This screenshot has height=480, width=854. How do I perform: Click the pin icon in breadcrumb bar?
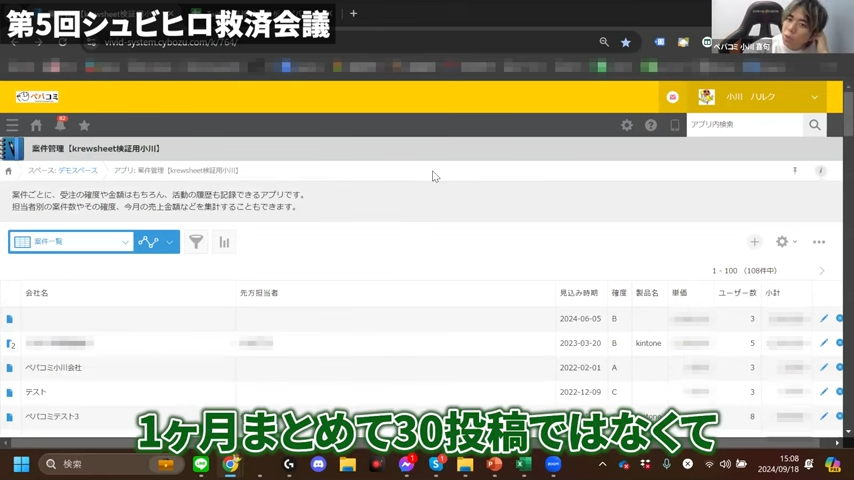795,171
